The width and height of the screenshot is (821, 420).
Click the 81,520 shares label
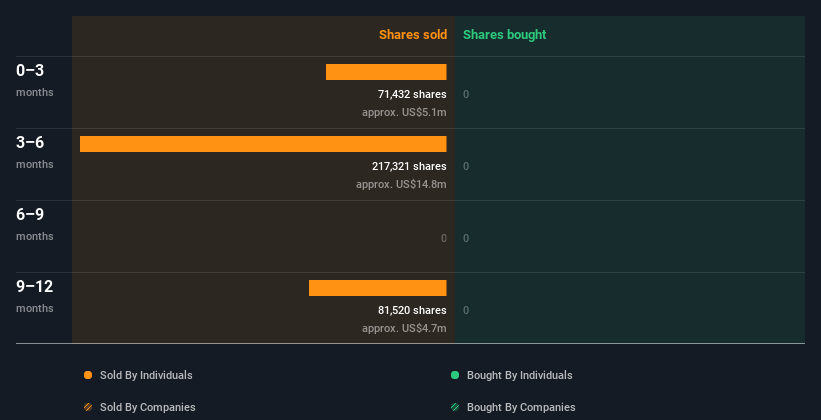click(x=405, y=310)
